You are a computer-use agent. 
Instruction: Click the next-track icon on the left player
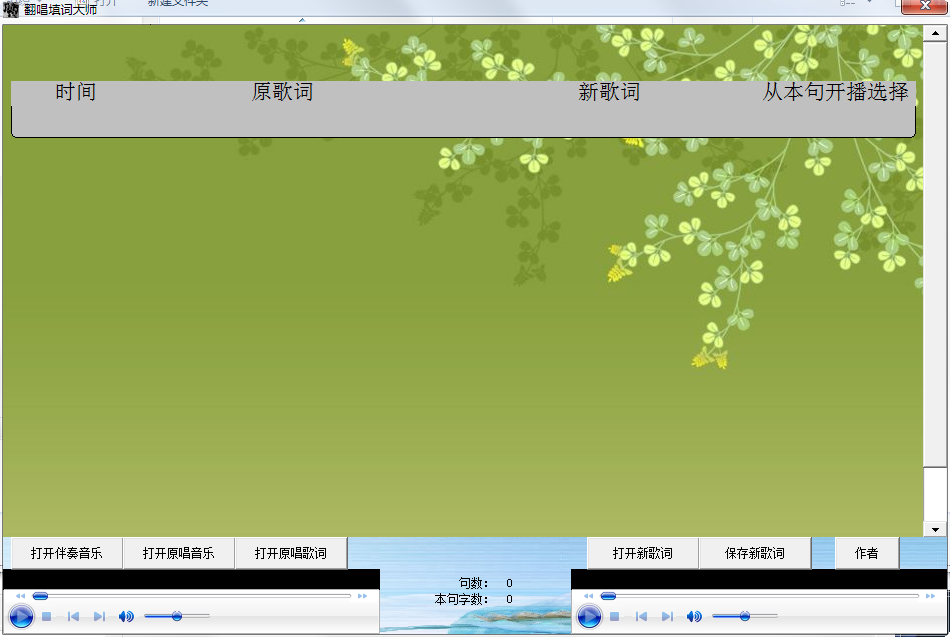[100, 616]
